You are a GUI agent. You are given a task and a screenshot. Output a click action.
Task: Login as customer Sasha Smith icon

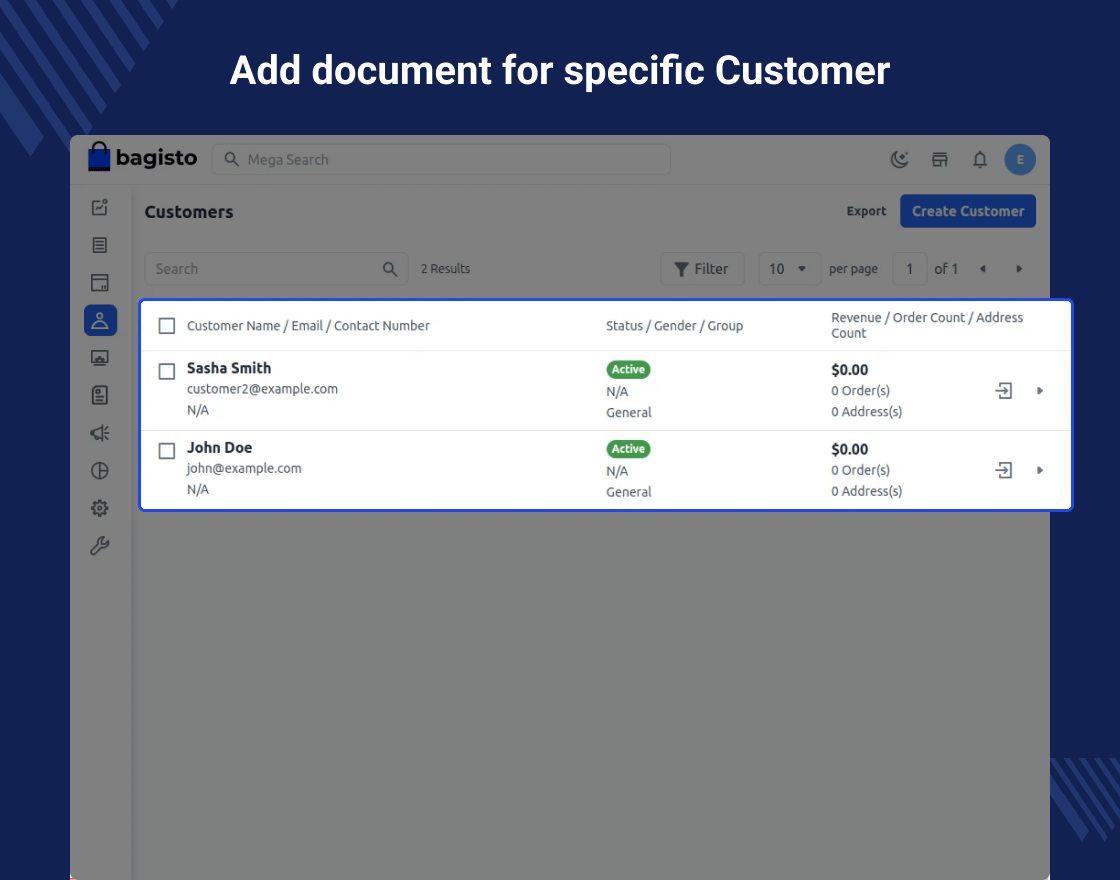1004,391
